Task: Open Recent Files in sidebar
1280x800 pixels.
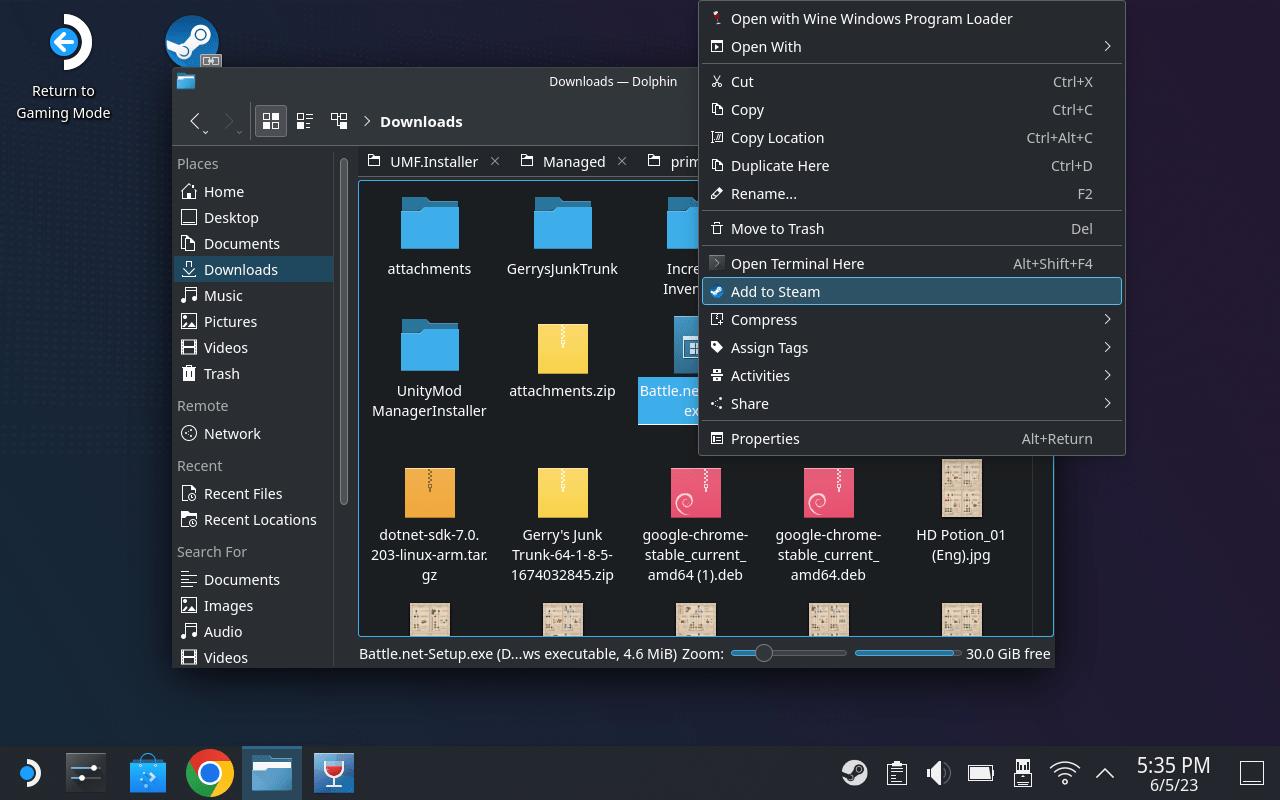Action: tap(242, 494)
